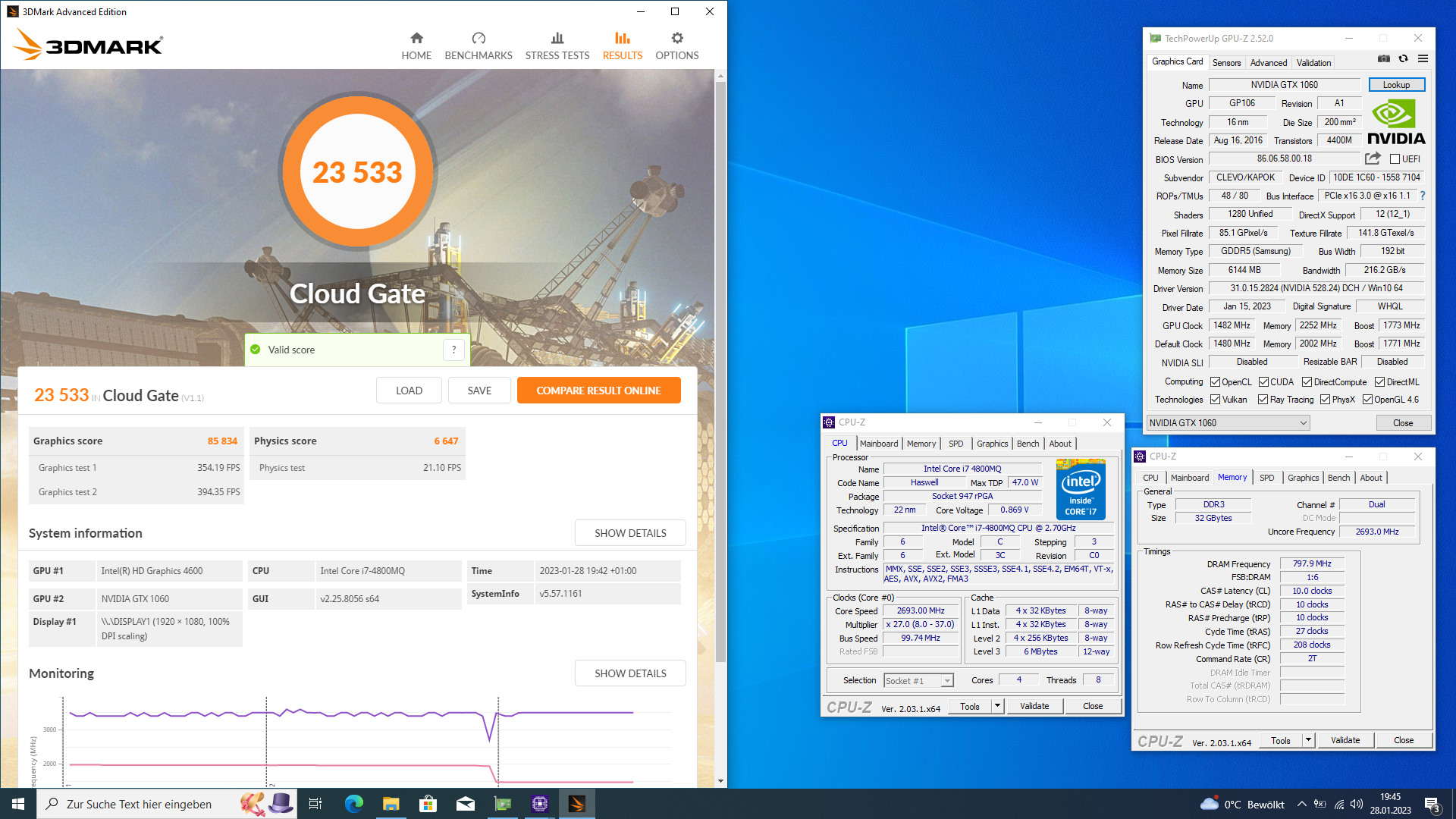The width and height of the screenshot is (1456, 819).
Task: Open the NVIDIA GTX 1060 GPU selector dropdown
Action: tap(1228, 423)
